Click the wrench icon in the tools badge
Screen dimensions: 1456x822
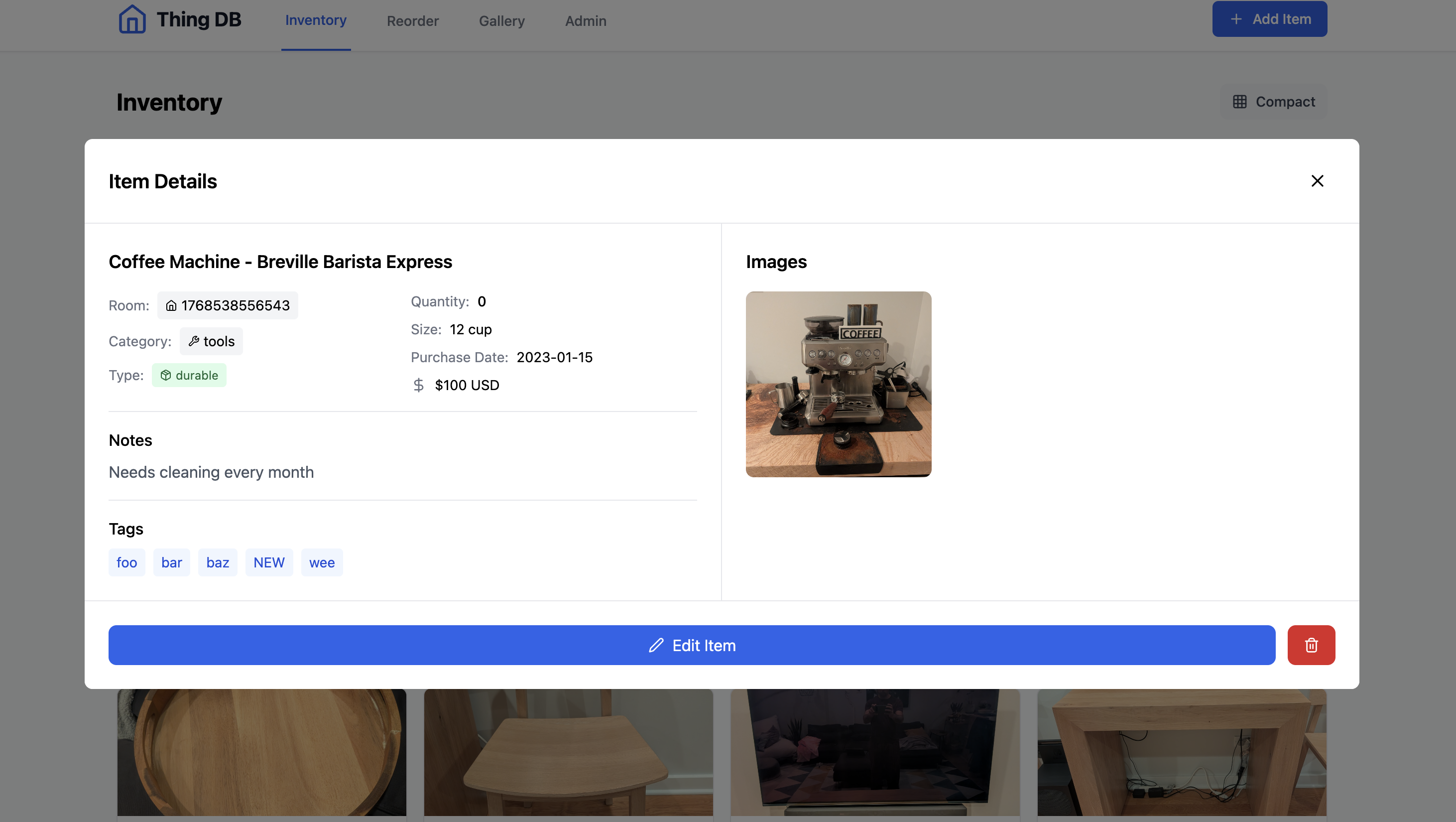coord(194,341)
